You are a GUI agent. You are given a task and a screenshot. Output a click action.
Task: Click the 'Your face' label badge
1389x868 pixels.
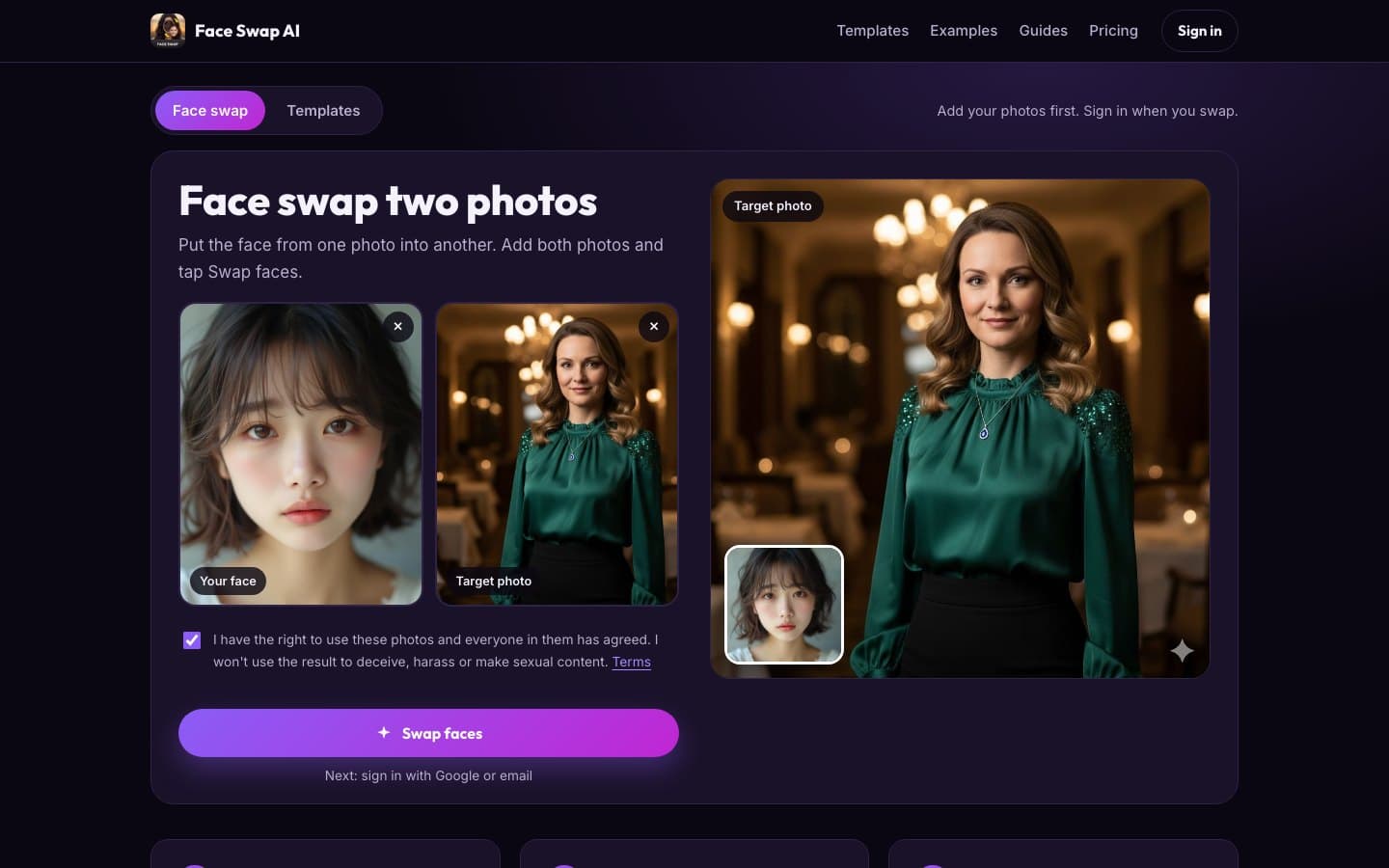point(228,581)
